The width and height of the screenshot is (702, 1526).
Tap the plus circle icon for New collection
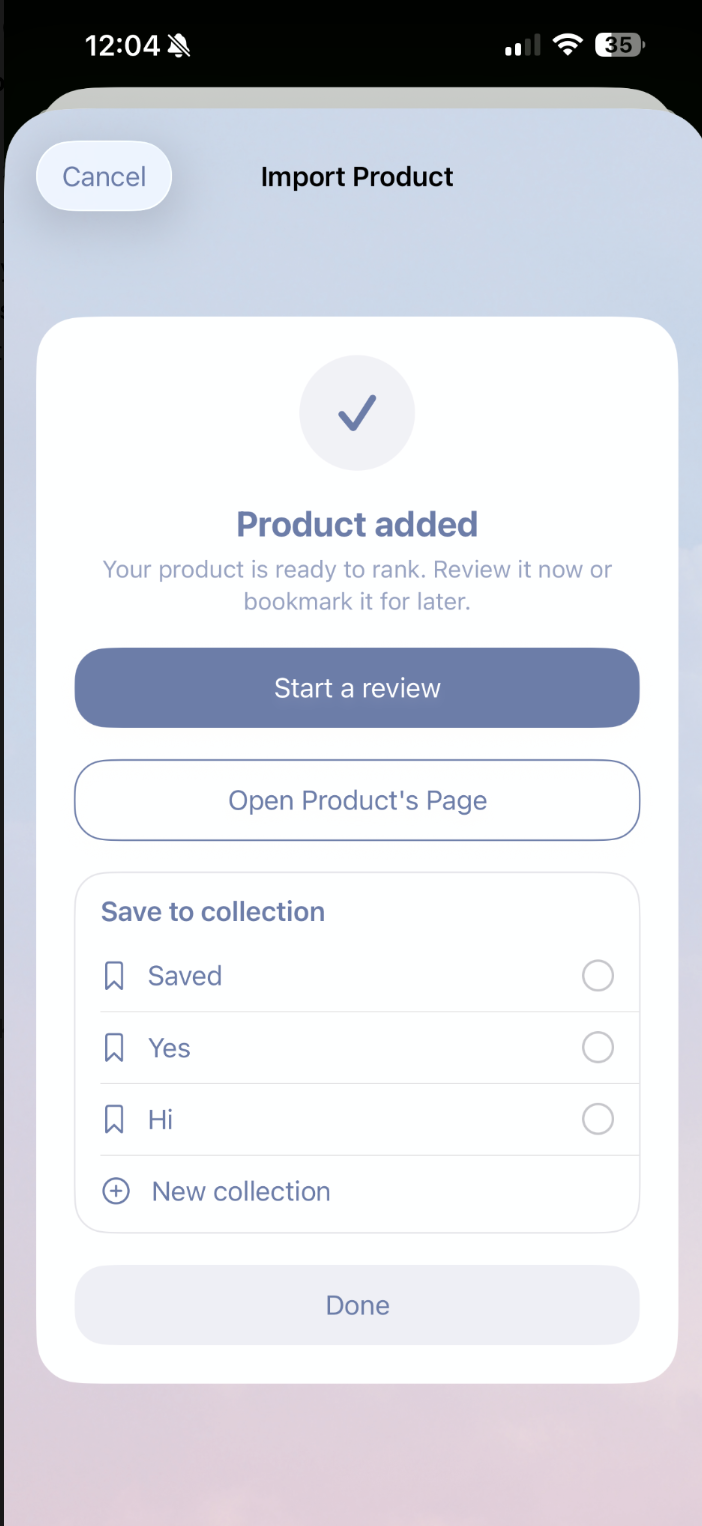[x=116, y=1191]
